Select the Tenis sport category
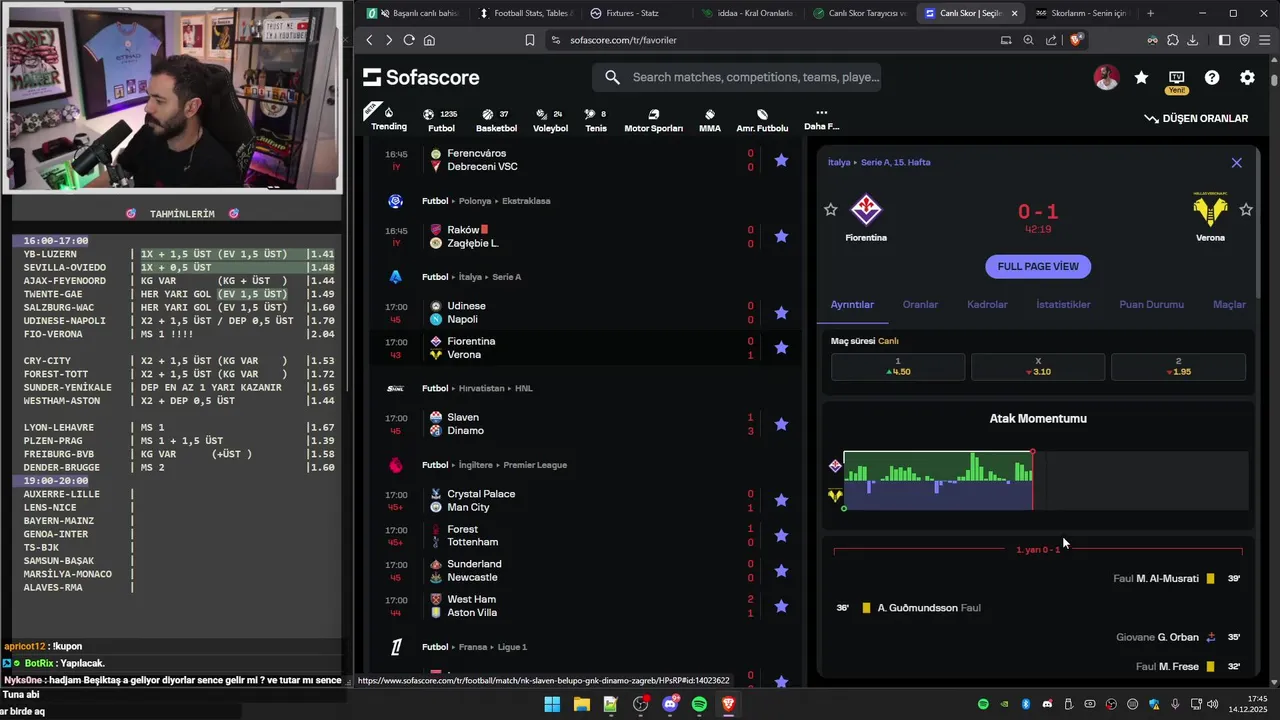The width and height of the screenshot is (1280, 720). [596, 121]
